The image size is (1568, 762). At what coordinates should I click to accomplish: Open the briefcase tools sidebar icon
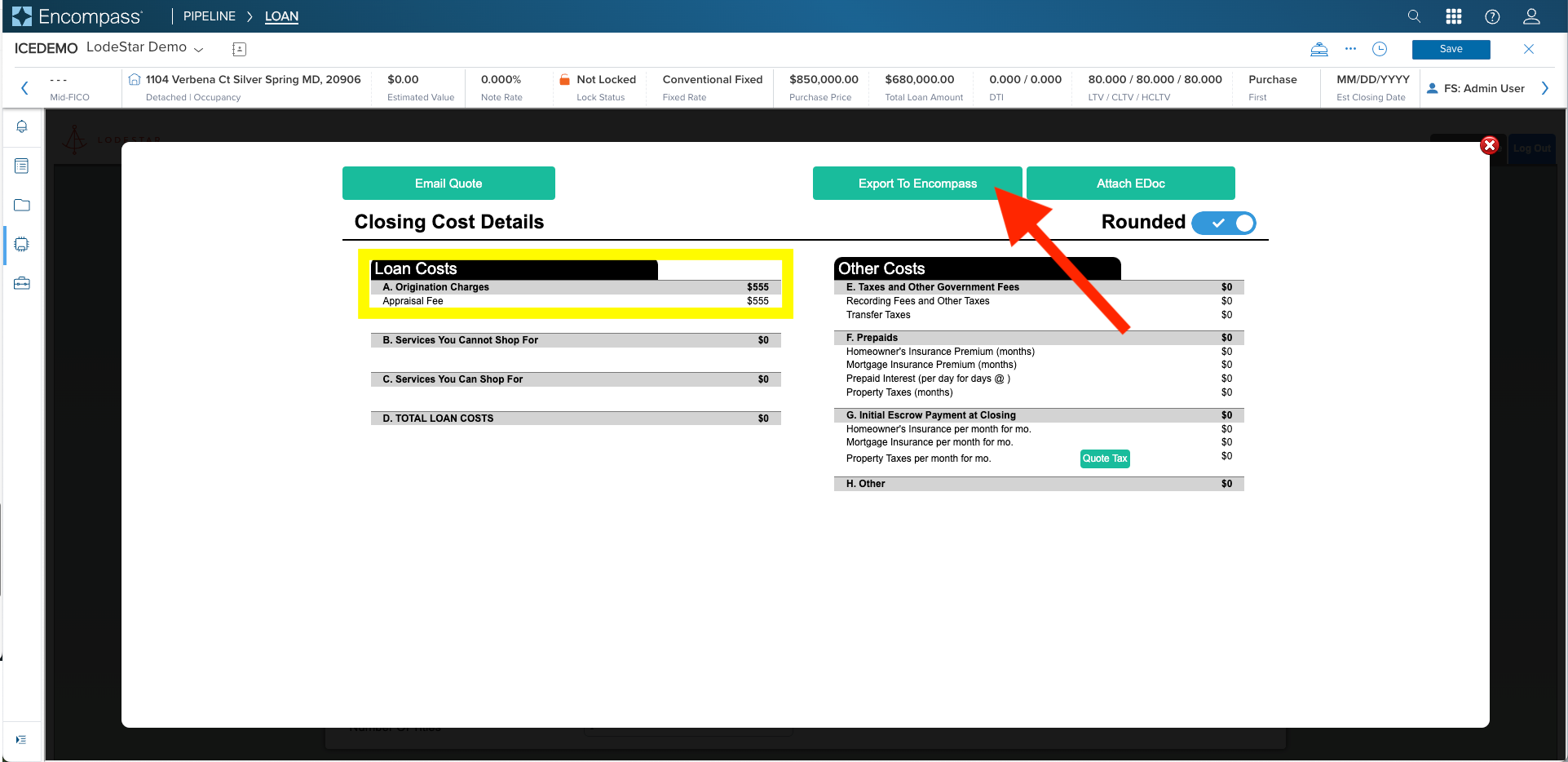22,283
